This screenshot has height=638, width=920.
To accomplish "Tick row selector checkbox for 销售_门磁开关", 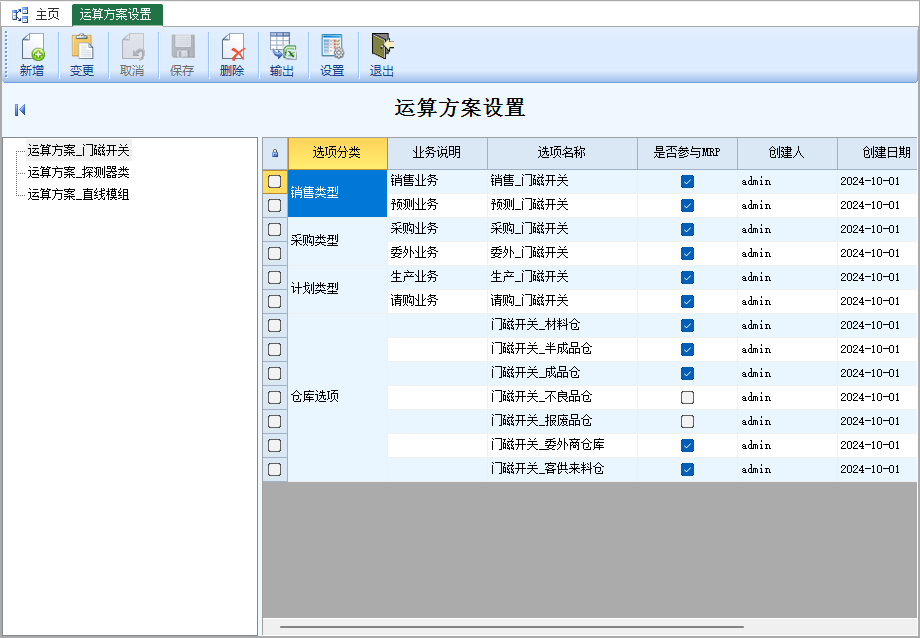I will [x=275, y=181].
